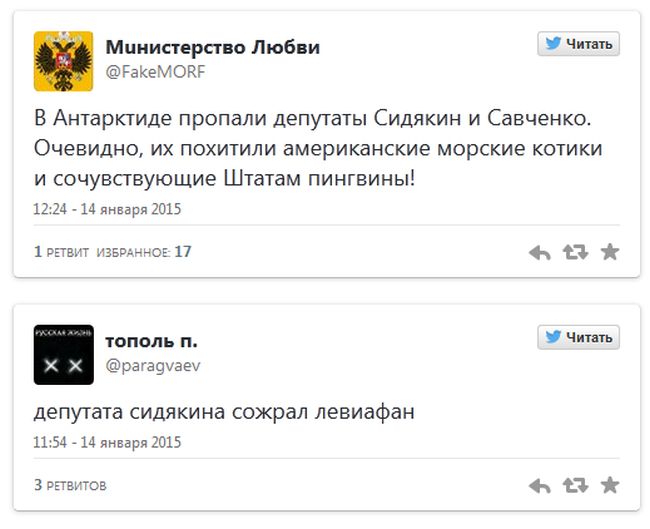Reply to the Министерство Любви tweet

[x=540, y=253]
